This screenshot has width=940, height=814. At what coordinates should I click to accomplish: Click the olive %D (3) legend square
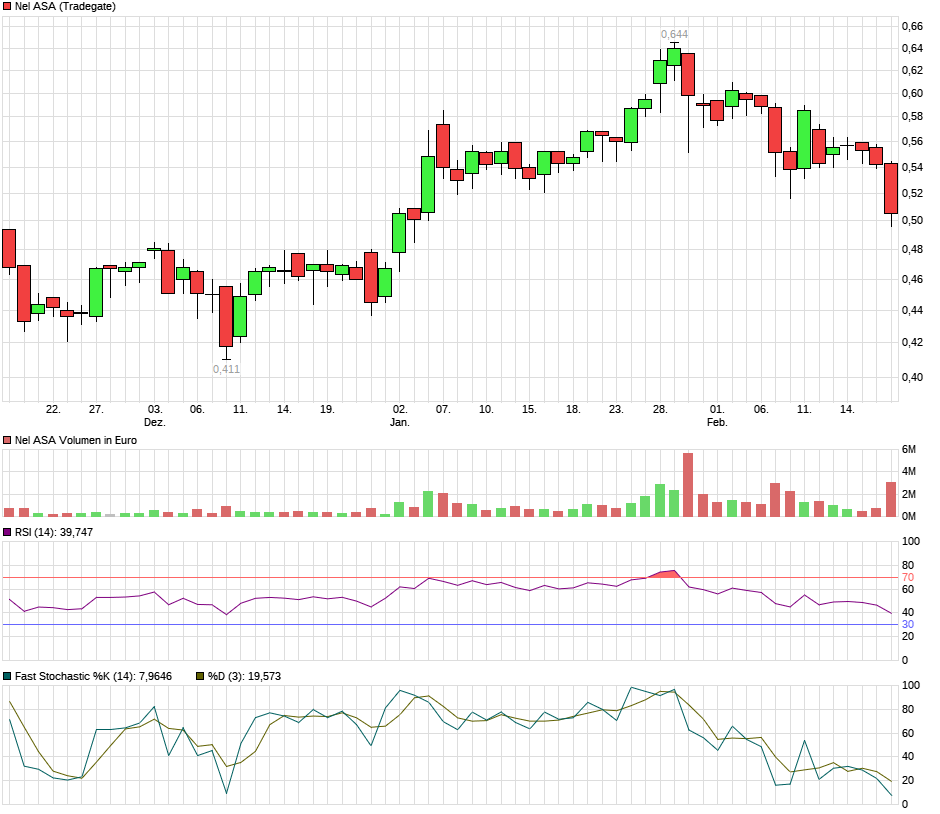199,676
